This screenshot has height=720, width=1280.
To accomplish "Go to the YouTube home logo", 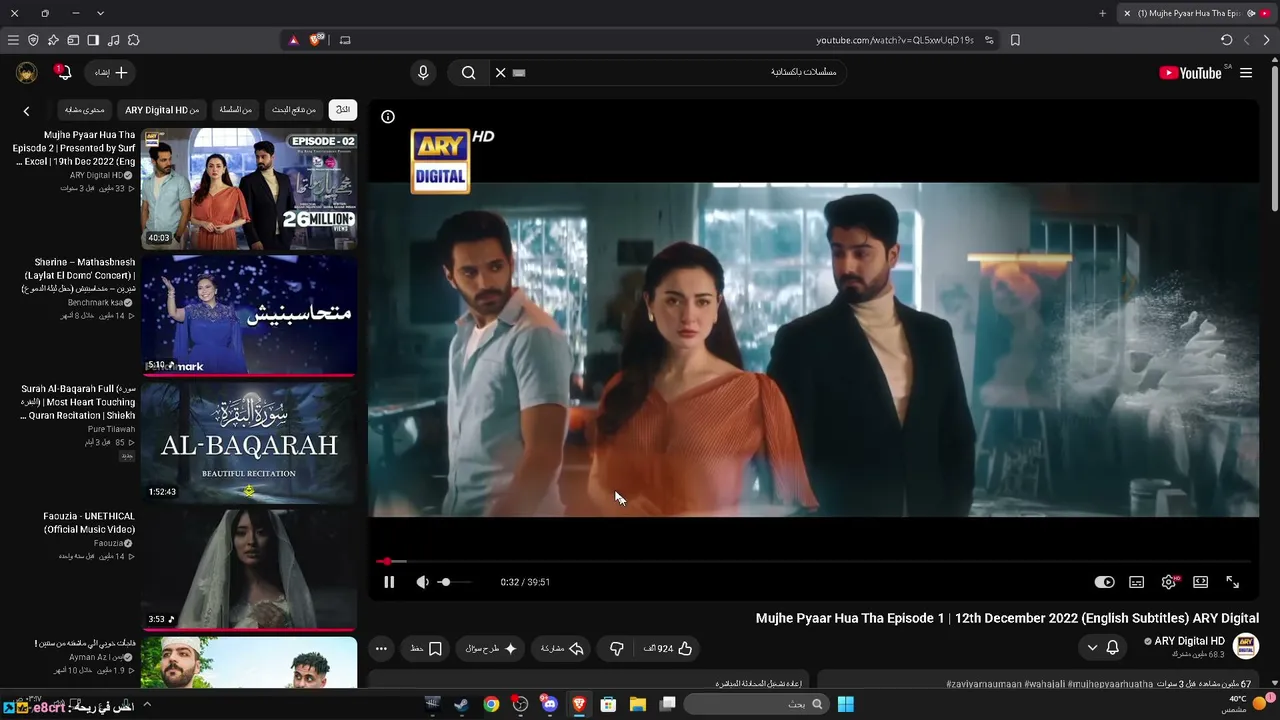I will pyautogui.click(x=1190, y=72).
